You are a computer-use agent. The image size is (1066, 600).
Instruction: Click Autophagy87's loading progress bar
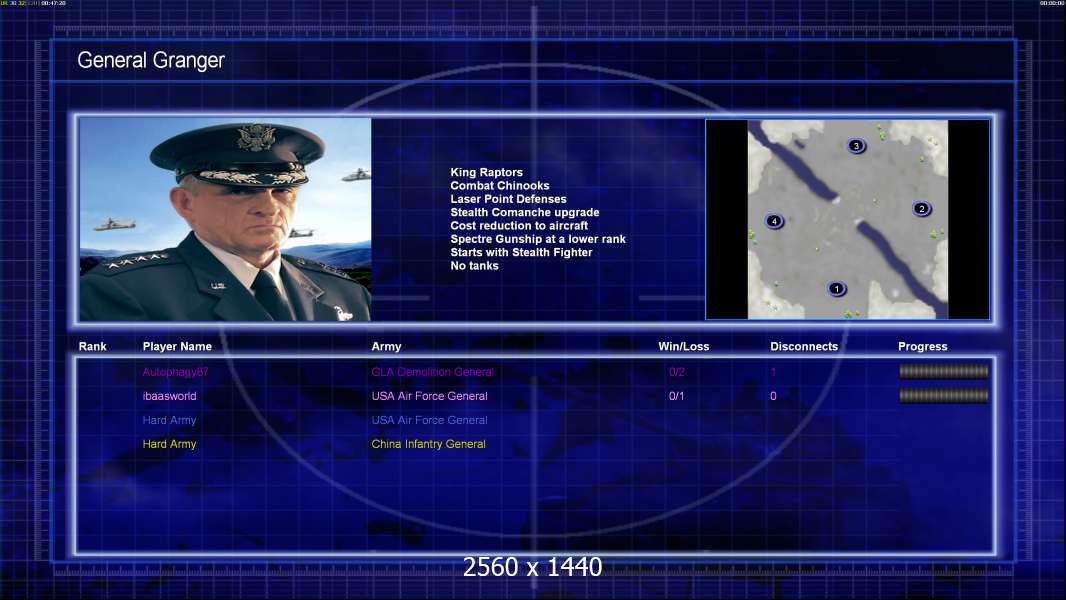click(x=944, y=371)
